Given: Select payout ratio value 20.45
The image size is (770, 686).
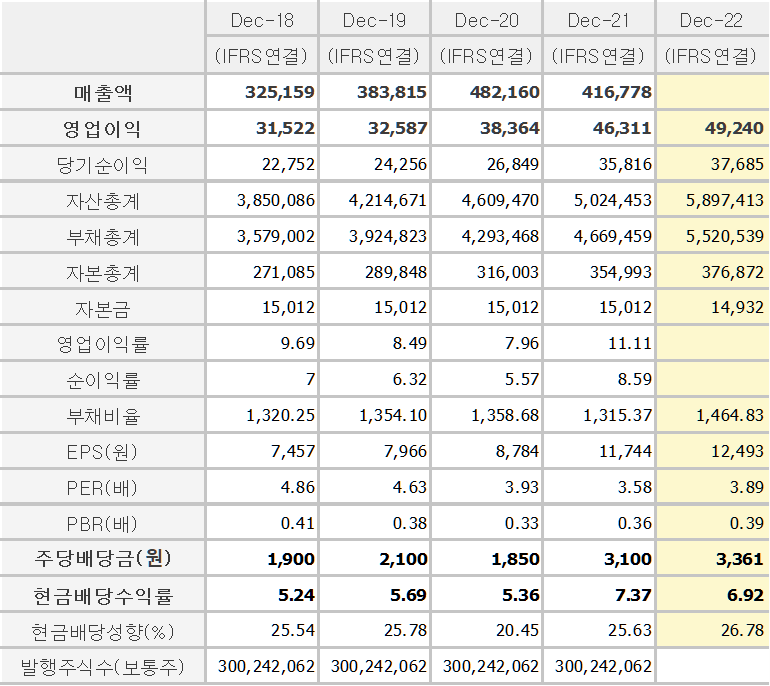Looking at the screenshot, I should point(518,630).
